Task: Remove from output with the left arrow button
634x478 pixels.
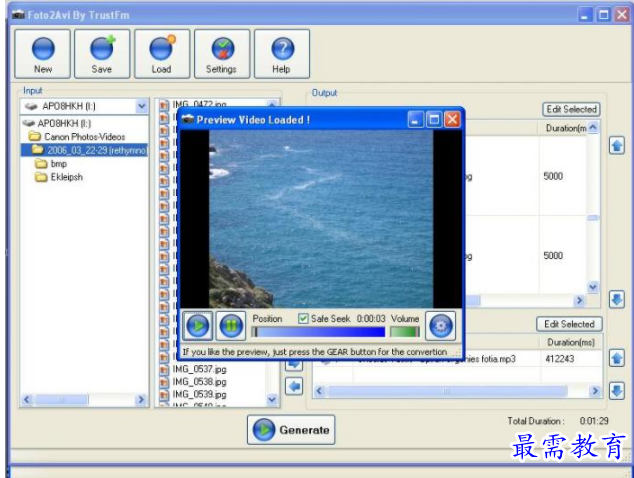Action: [294, 386]
